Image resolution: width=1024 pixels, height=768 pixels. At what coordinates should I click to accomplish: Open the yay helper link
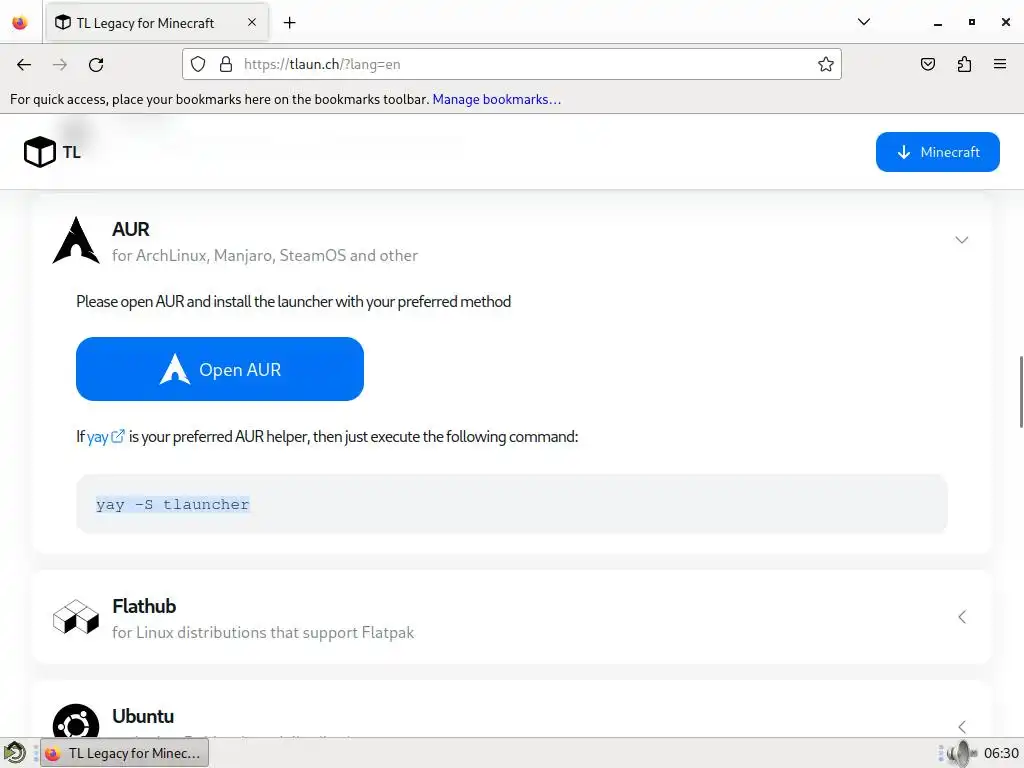tap(98, 437)
